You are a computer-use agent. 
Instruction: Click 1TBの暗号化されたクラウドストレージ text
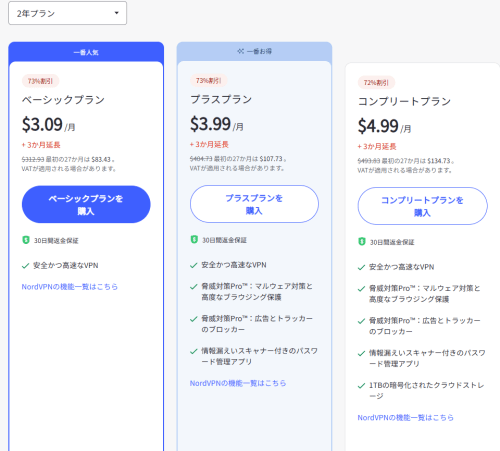tap(426, 390)
